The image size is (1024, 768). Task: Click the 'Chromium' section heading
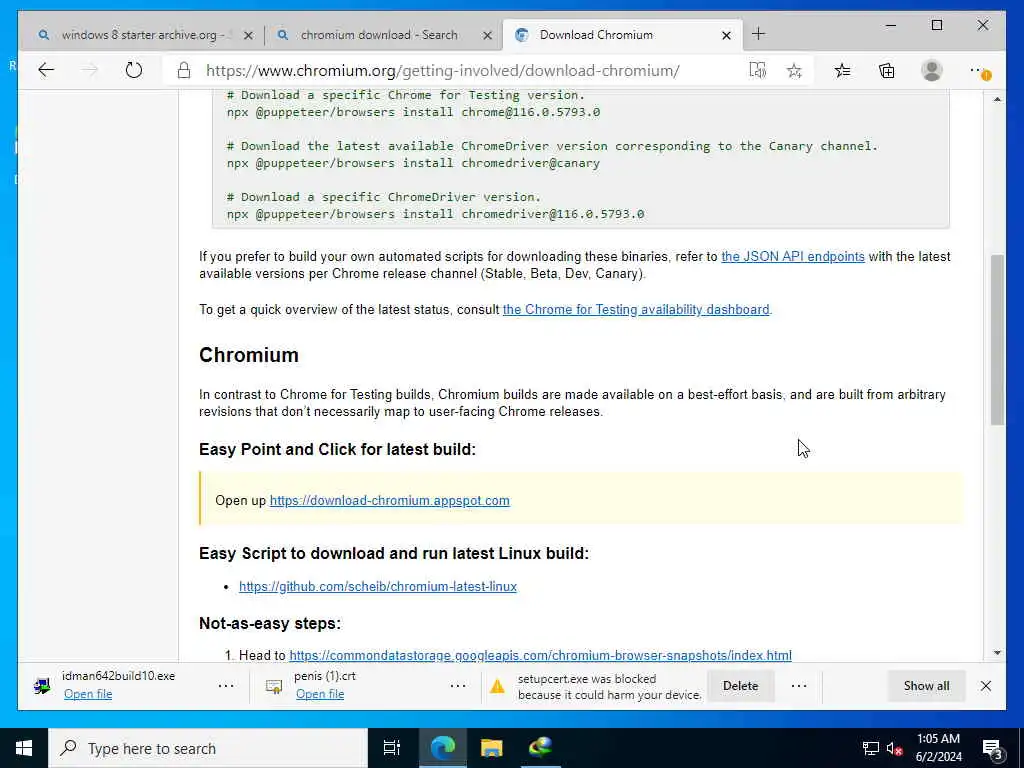point(249,355)
